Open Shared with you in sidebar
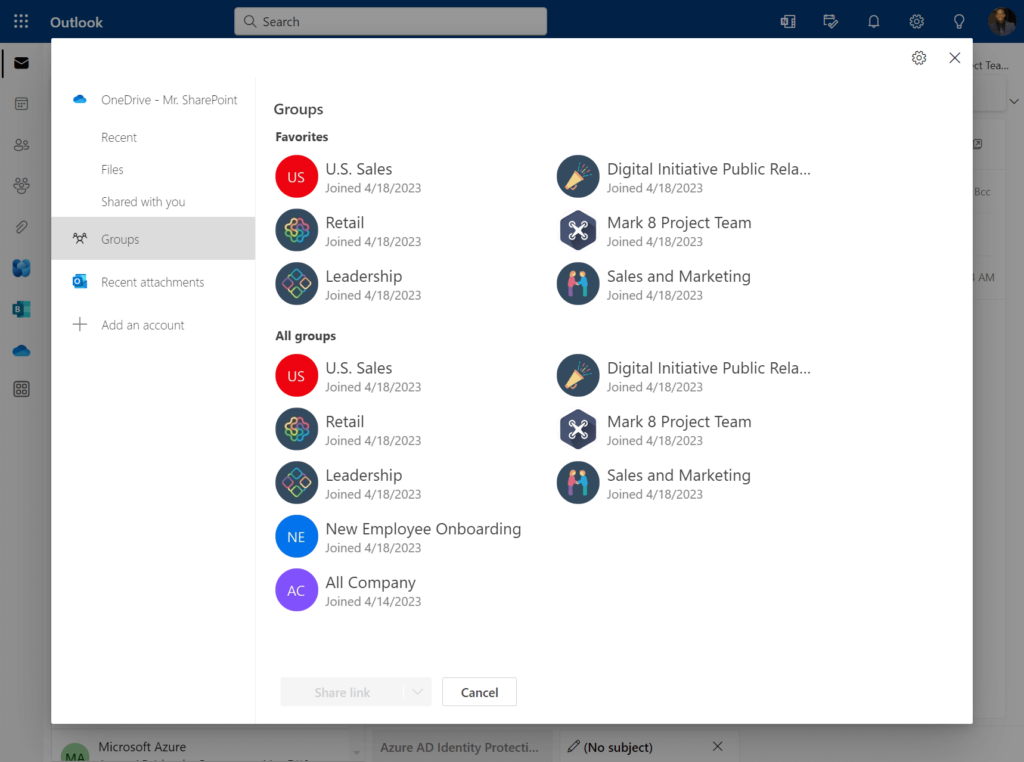Viewport: 1024px width, 762px height. click(143, 202)
